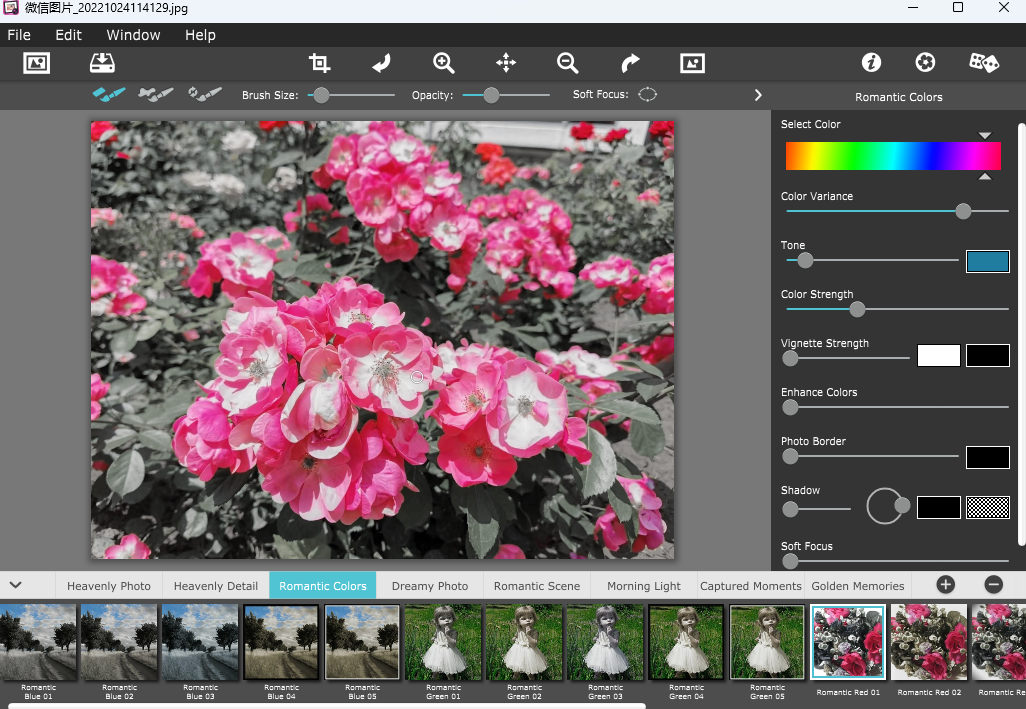Screen dimensions: 1026x709
Task: Click the zoom in magnifier
Action: tap(443, 63)
